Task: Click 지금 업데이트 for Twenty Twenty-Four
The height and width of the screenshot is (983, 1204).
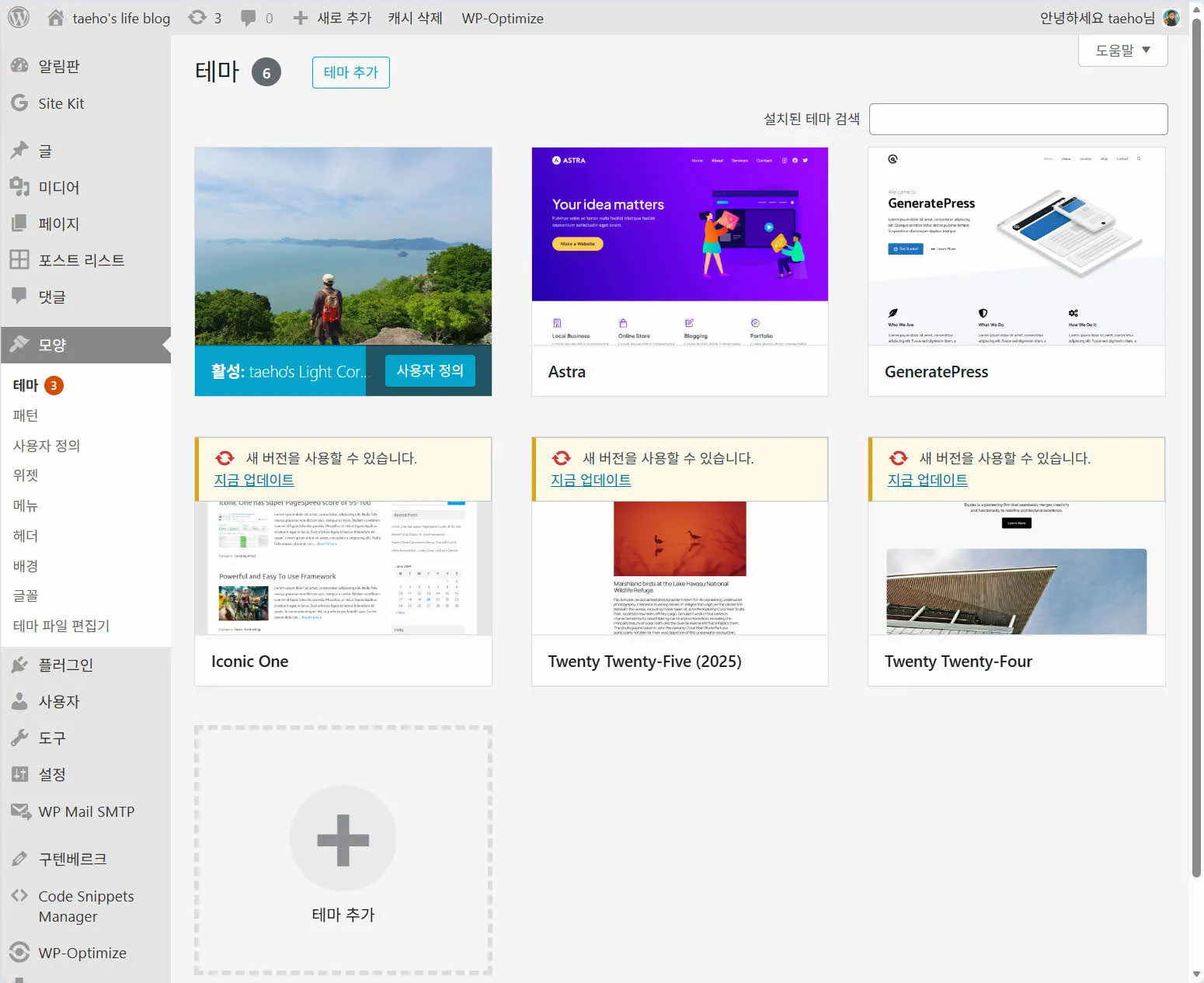Action: pos(927,480)
